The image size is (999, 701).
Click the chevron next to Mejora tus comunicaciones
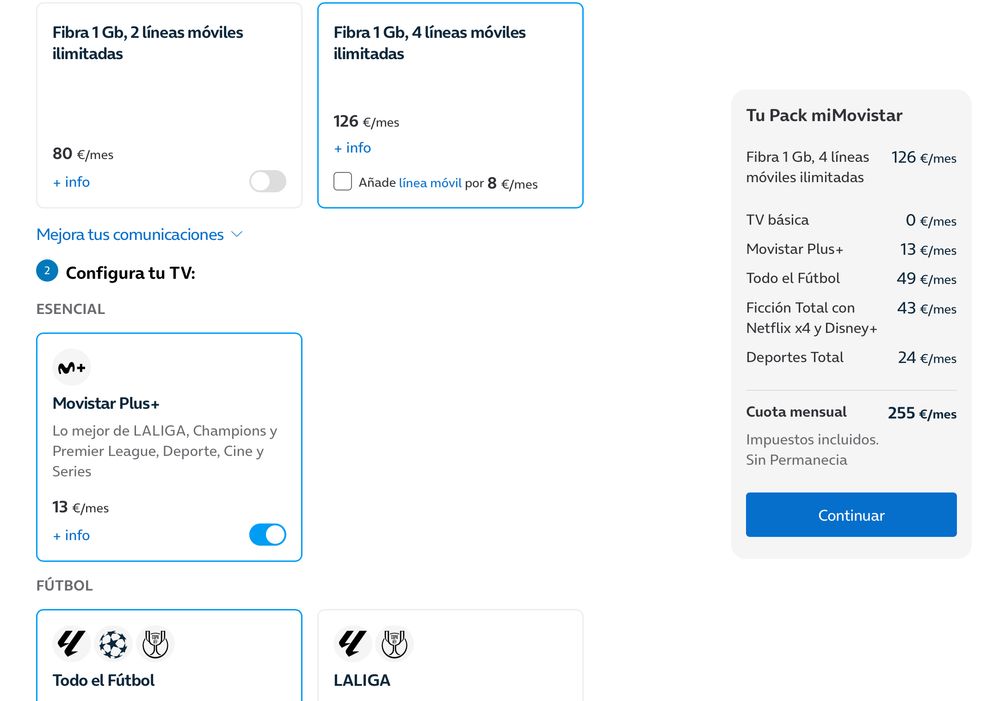click(237, 234)
